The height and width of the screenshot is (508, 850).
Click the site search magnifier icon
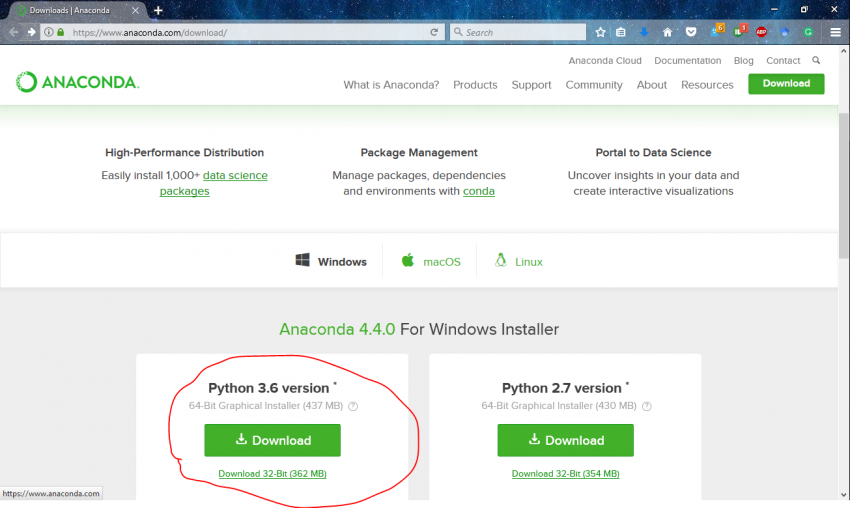(x=816, y=61)
